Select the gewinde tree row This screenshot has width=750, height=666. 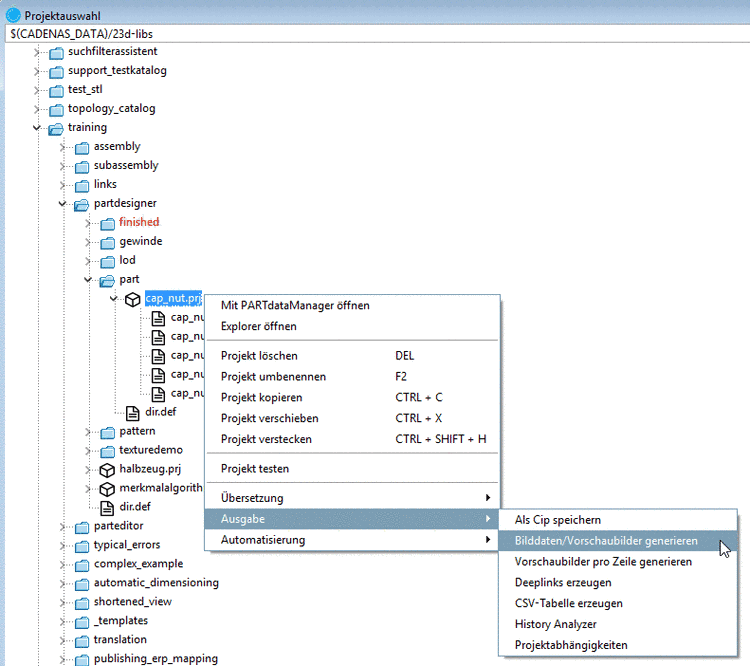click(x=141, y=242)
